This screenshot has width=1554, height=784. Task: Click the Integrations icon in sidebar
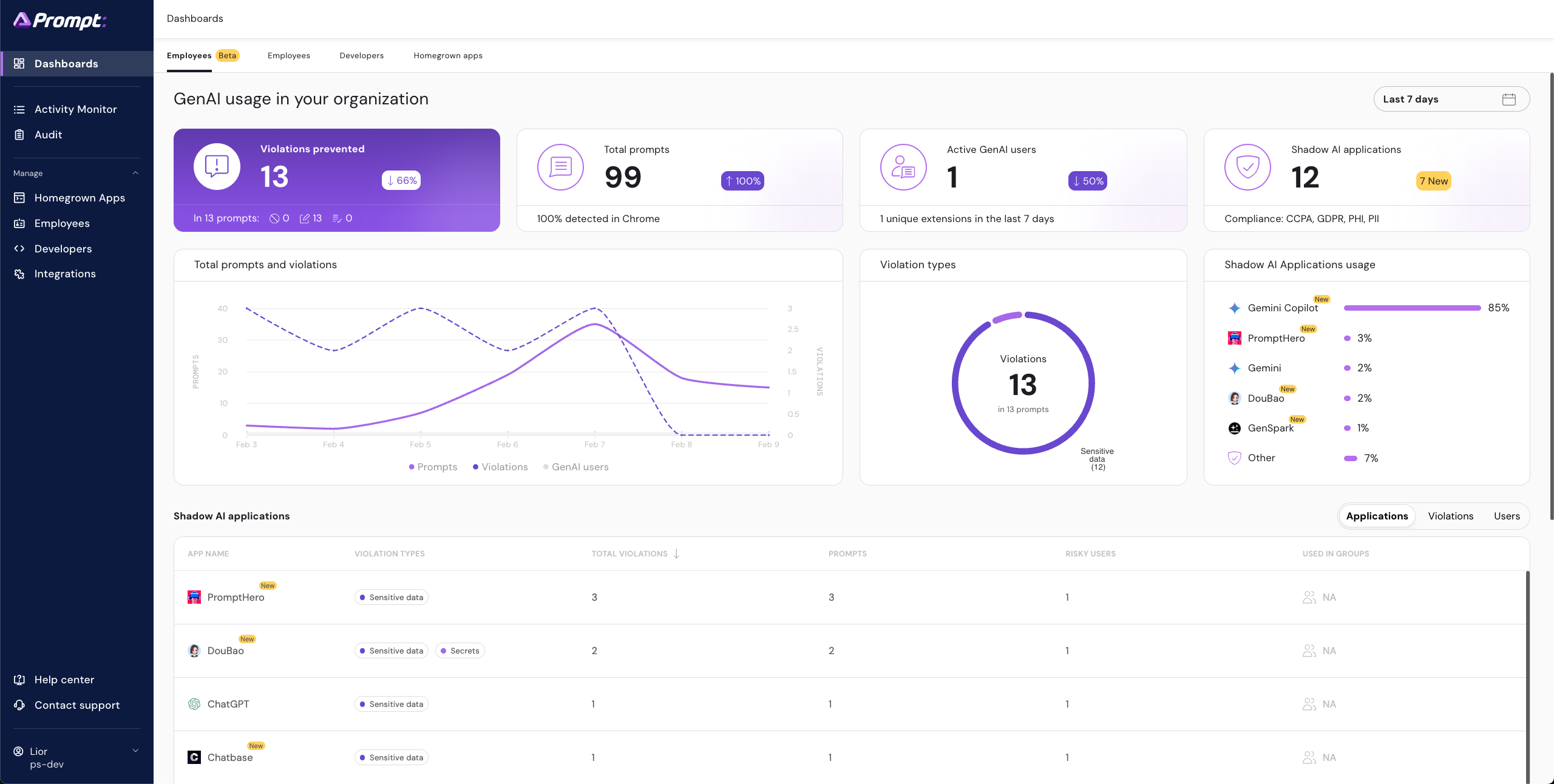[x=19, y=274]
